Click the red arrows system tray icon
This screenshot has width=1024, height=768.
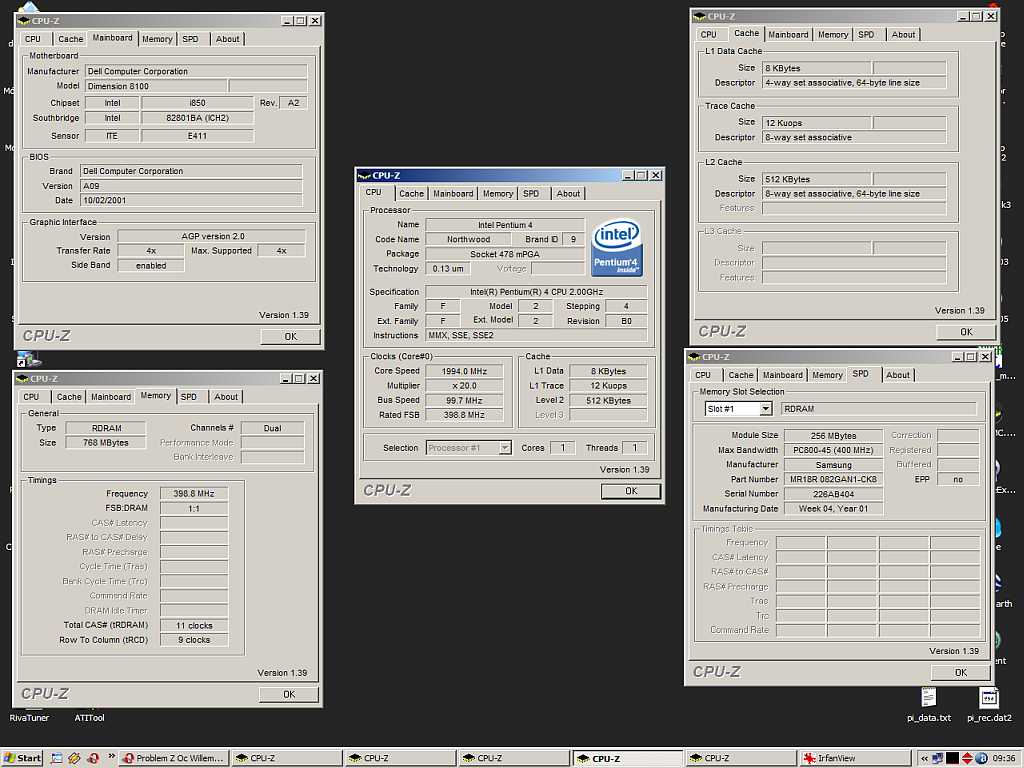pos(968,758)
